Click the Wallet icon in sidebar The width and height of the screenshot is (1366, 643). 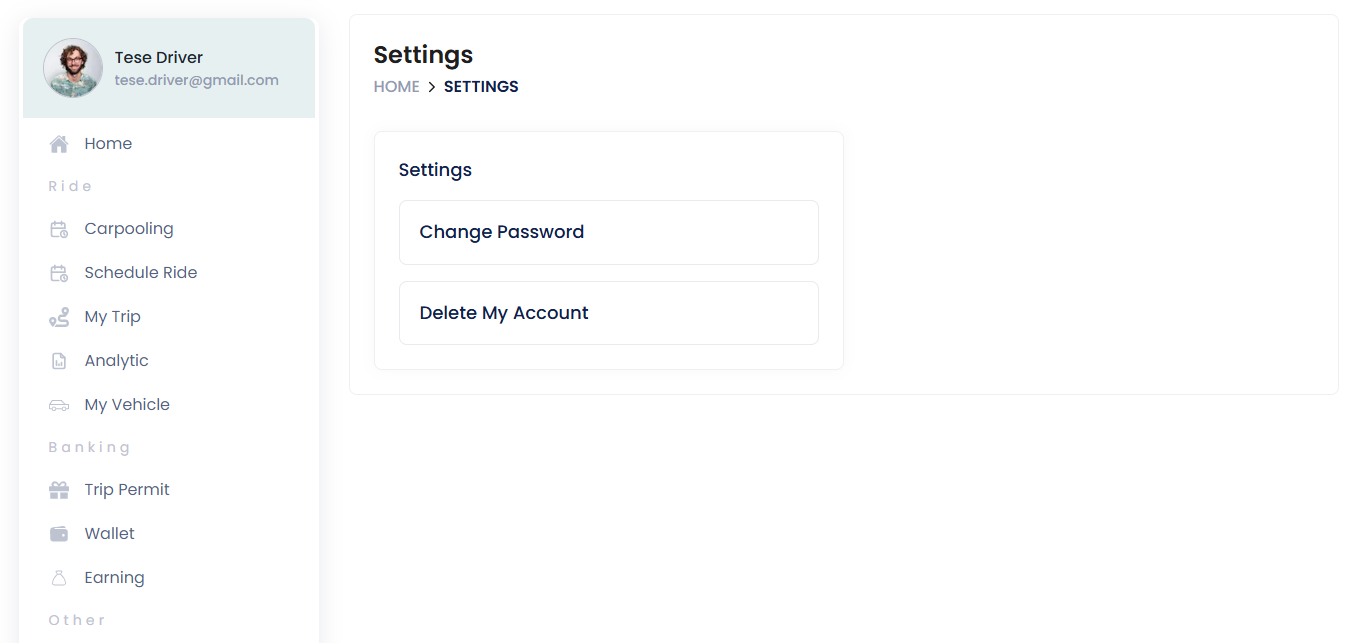click(x=59, y=534)
